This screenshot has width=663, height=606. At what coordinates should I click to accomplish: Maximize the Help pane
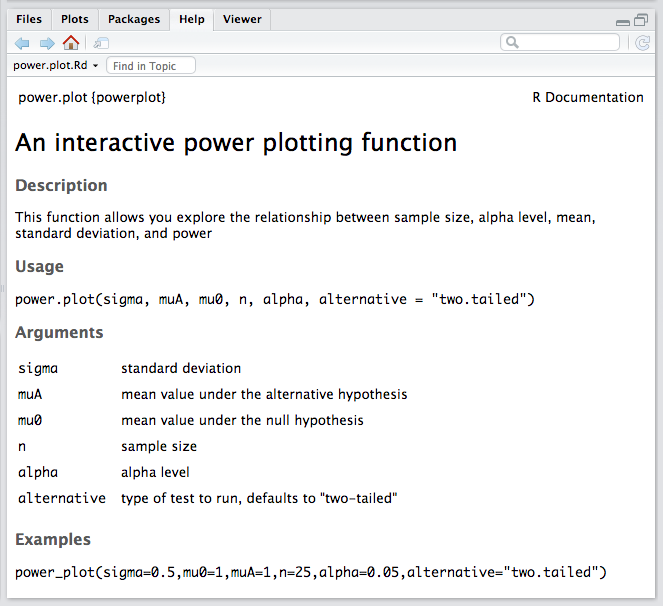coord(641,20)
